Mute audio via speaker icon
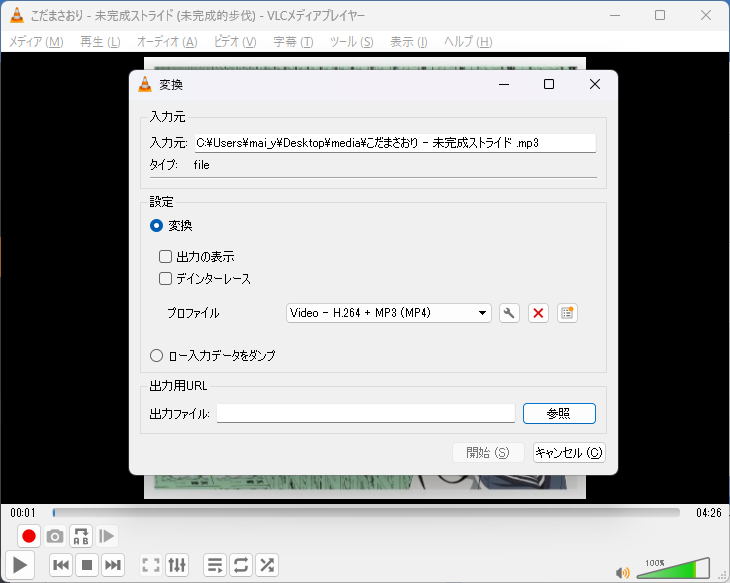This screenshot has height=583, width=730. [x=622, y=572]
